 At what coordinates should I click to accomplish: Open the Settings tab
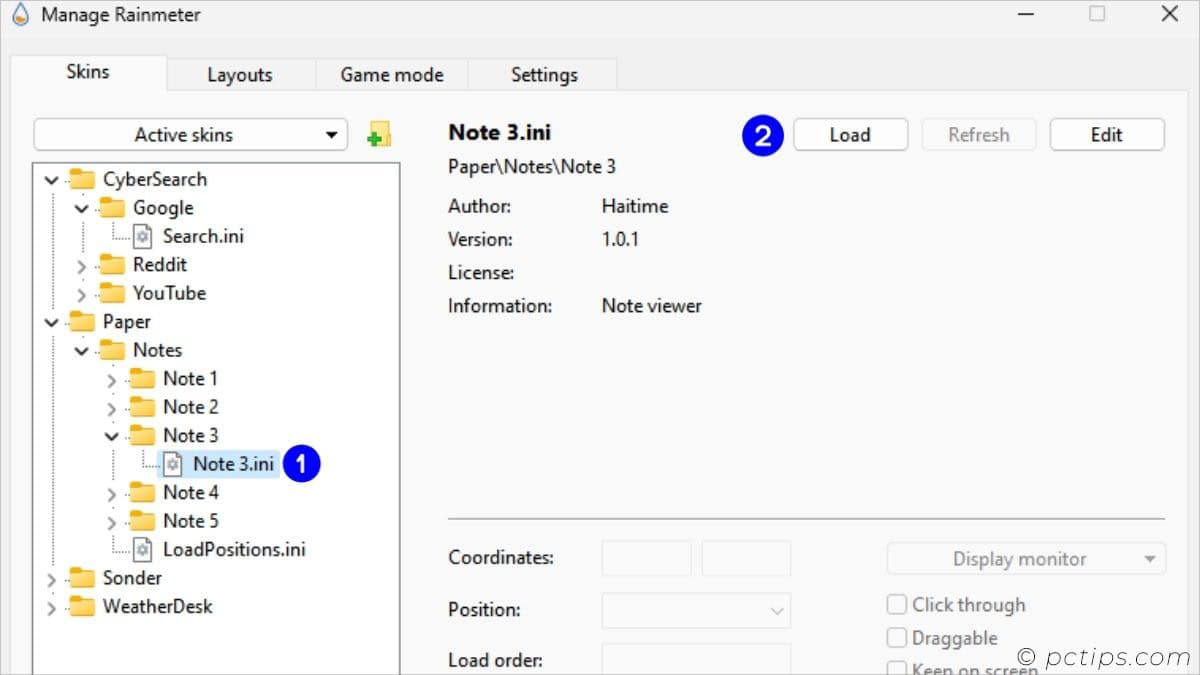click(x=544, y=75)
